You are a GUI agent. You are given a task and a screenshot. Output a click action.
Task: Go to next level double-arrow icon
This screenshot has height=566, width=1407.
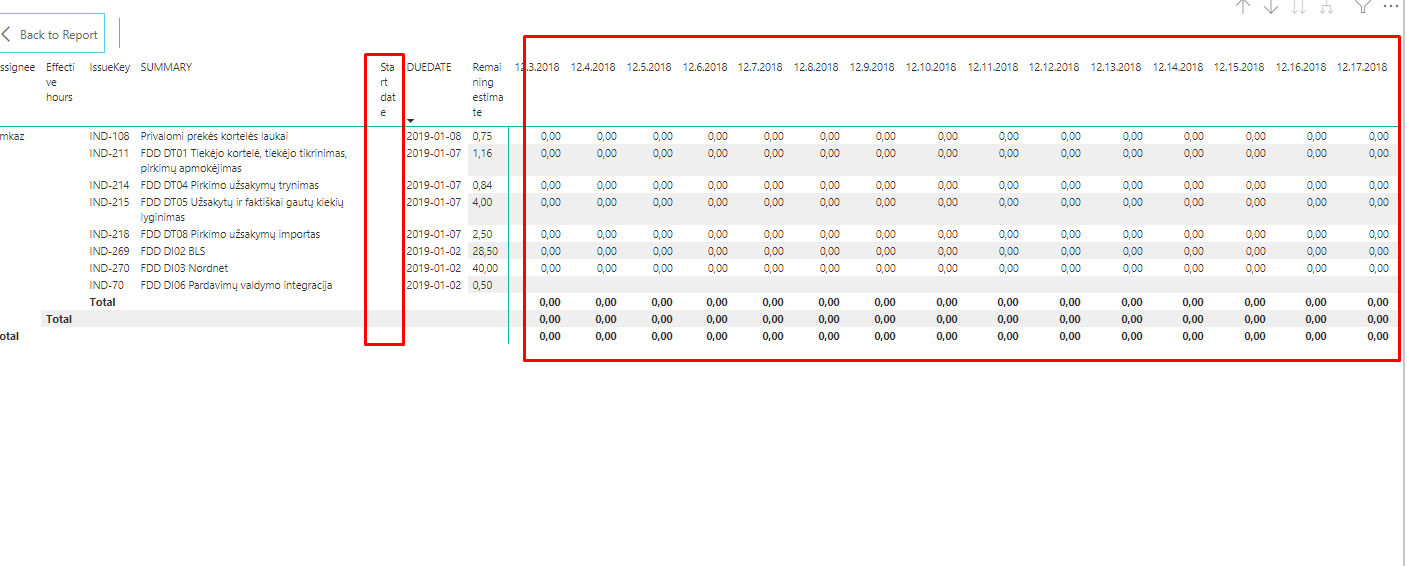[1299, 7]
